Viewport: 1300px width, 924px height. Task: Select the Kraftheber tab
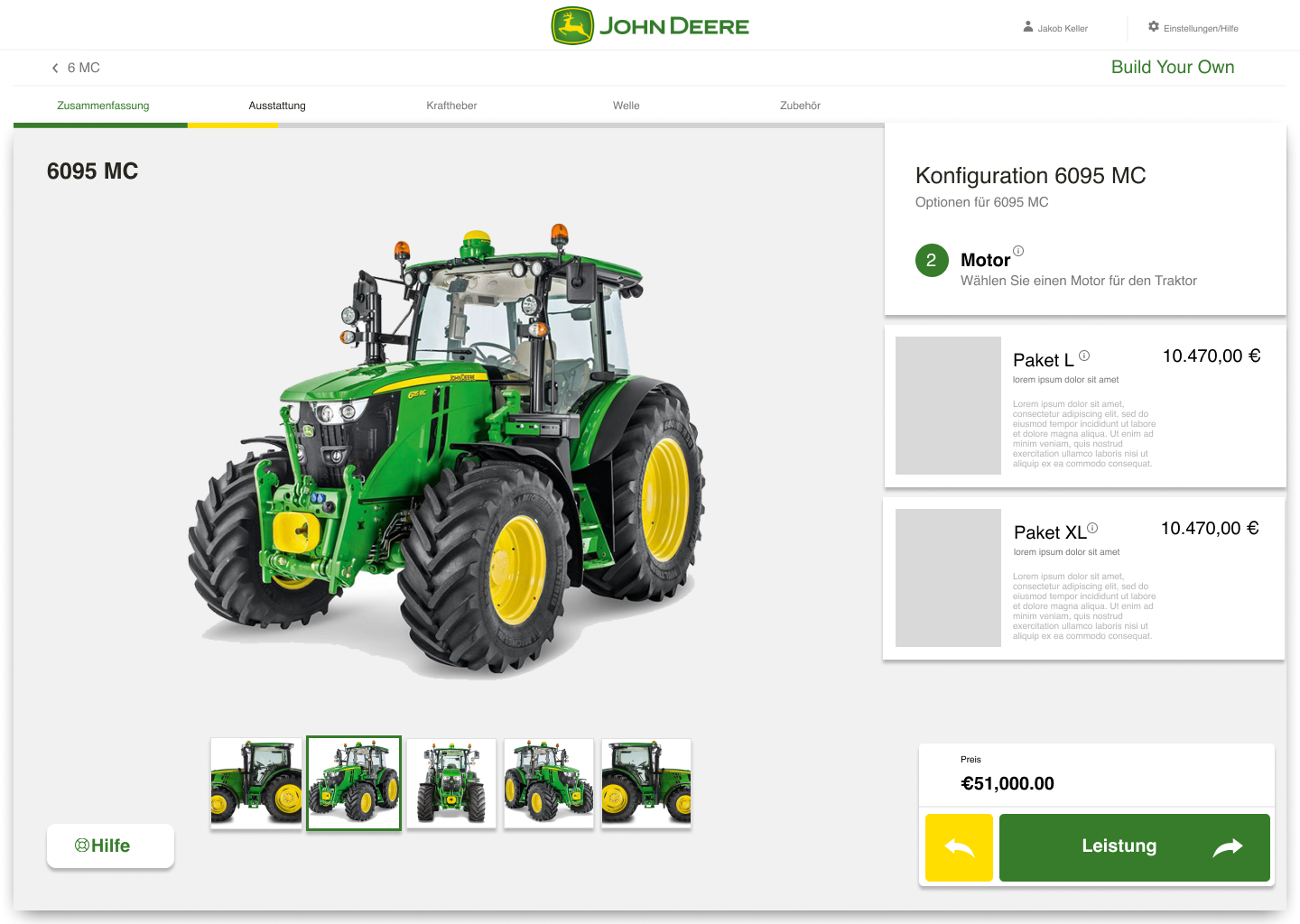tap(451, 106)
